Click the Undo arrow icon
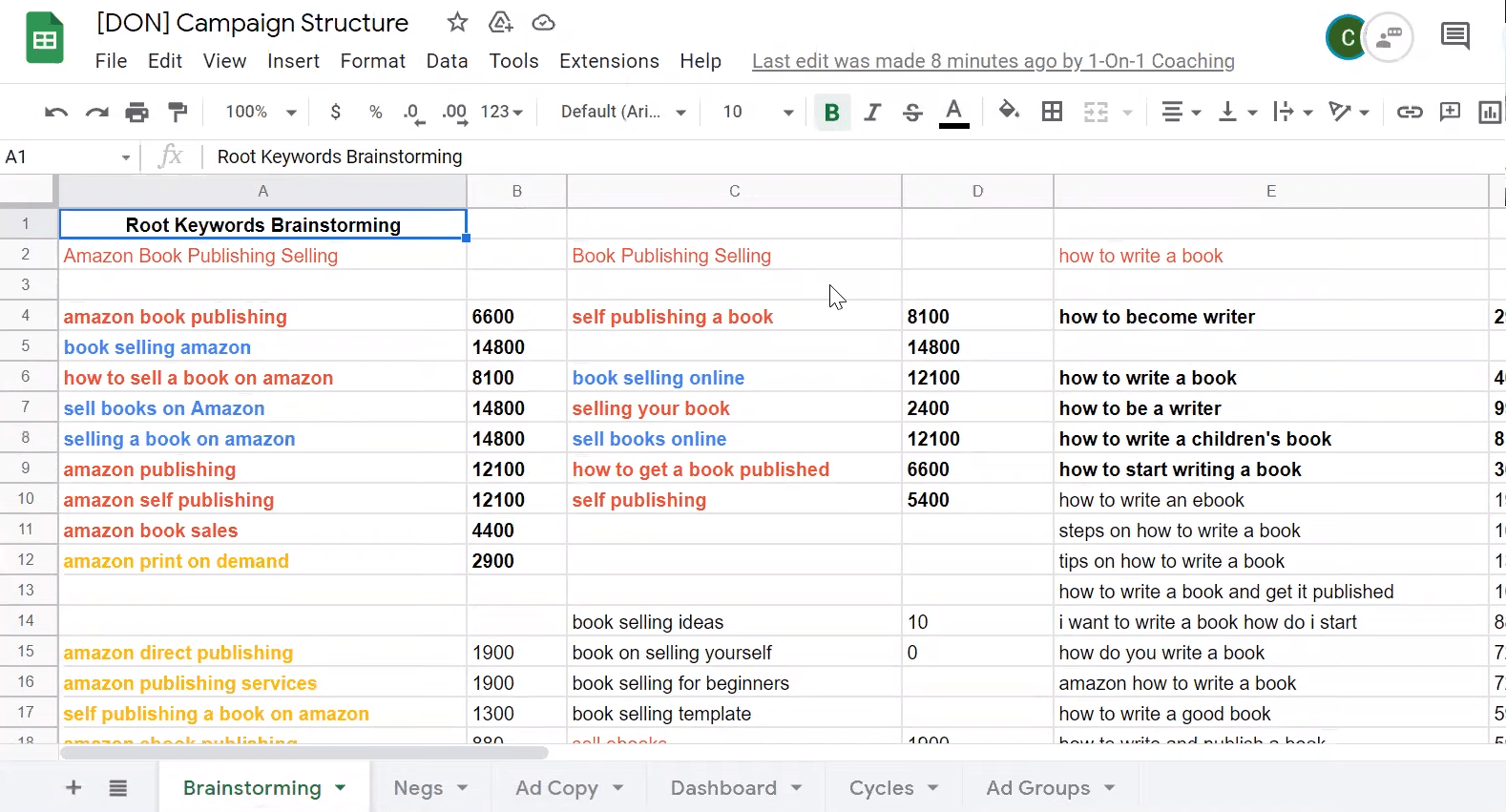Image resolution: width=1506 pixels, height=812 pixels. 56,113
